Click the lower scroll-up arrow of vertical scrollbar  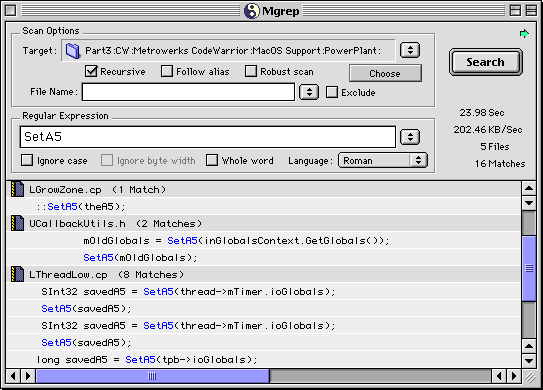click(529, 346)
